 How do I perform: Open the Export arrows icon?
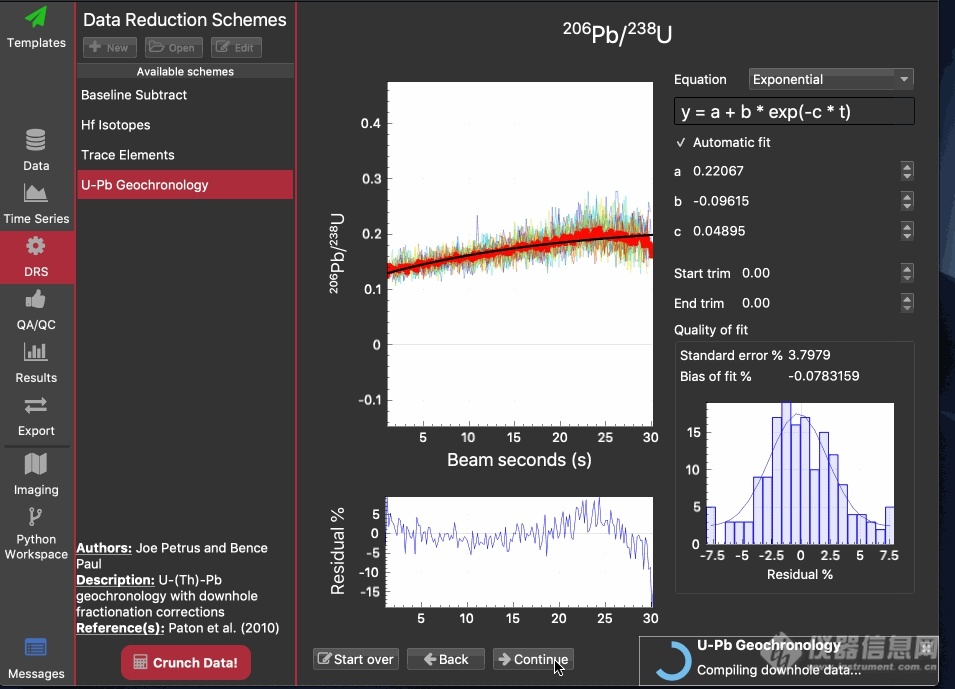coord(36,405)
